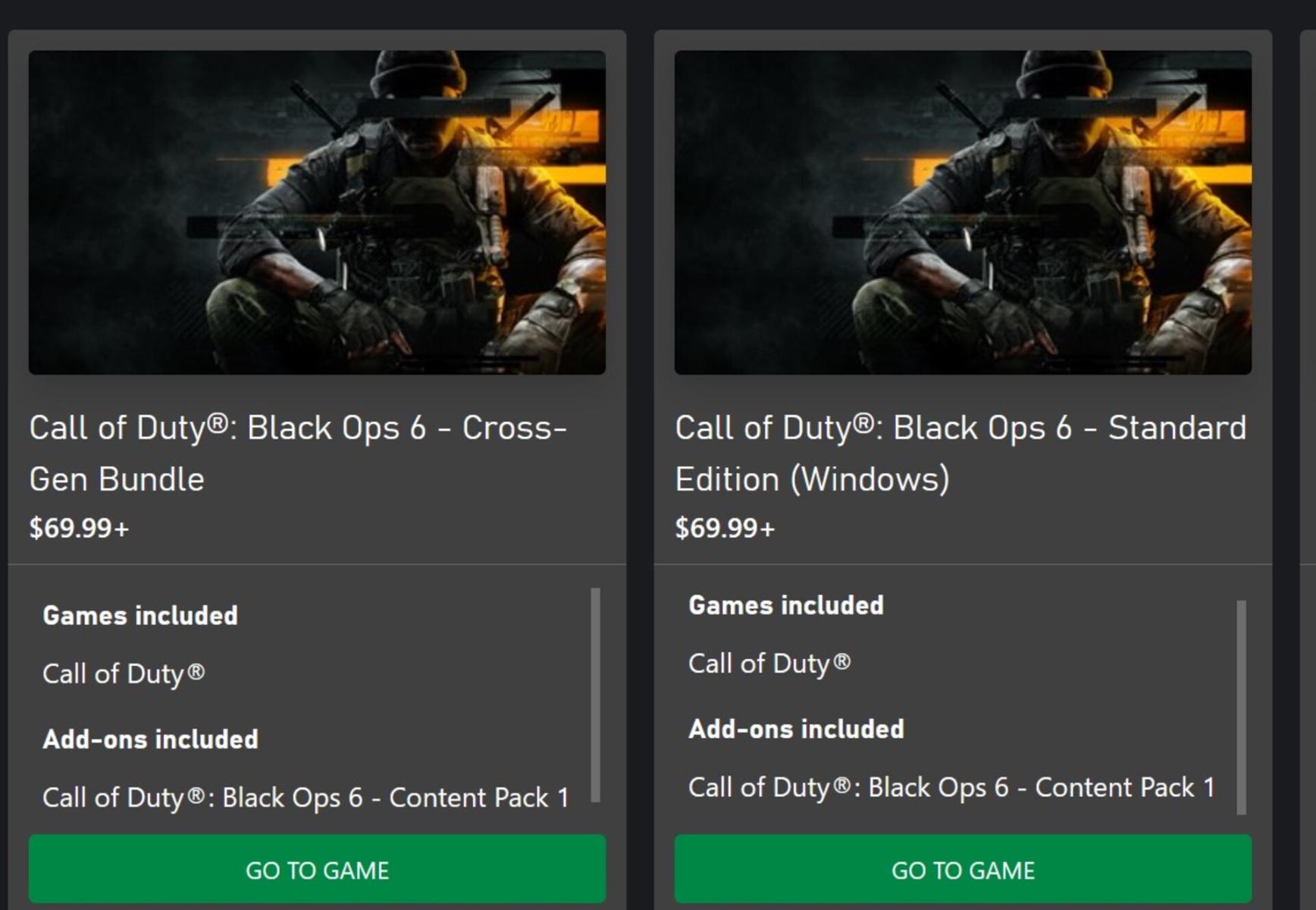
Task: Click the Cross-Gen Bundle contents scrollbar
Action: (x=595, y=694)
